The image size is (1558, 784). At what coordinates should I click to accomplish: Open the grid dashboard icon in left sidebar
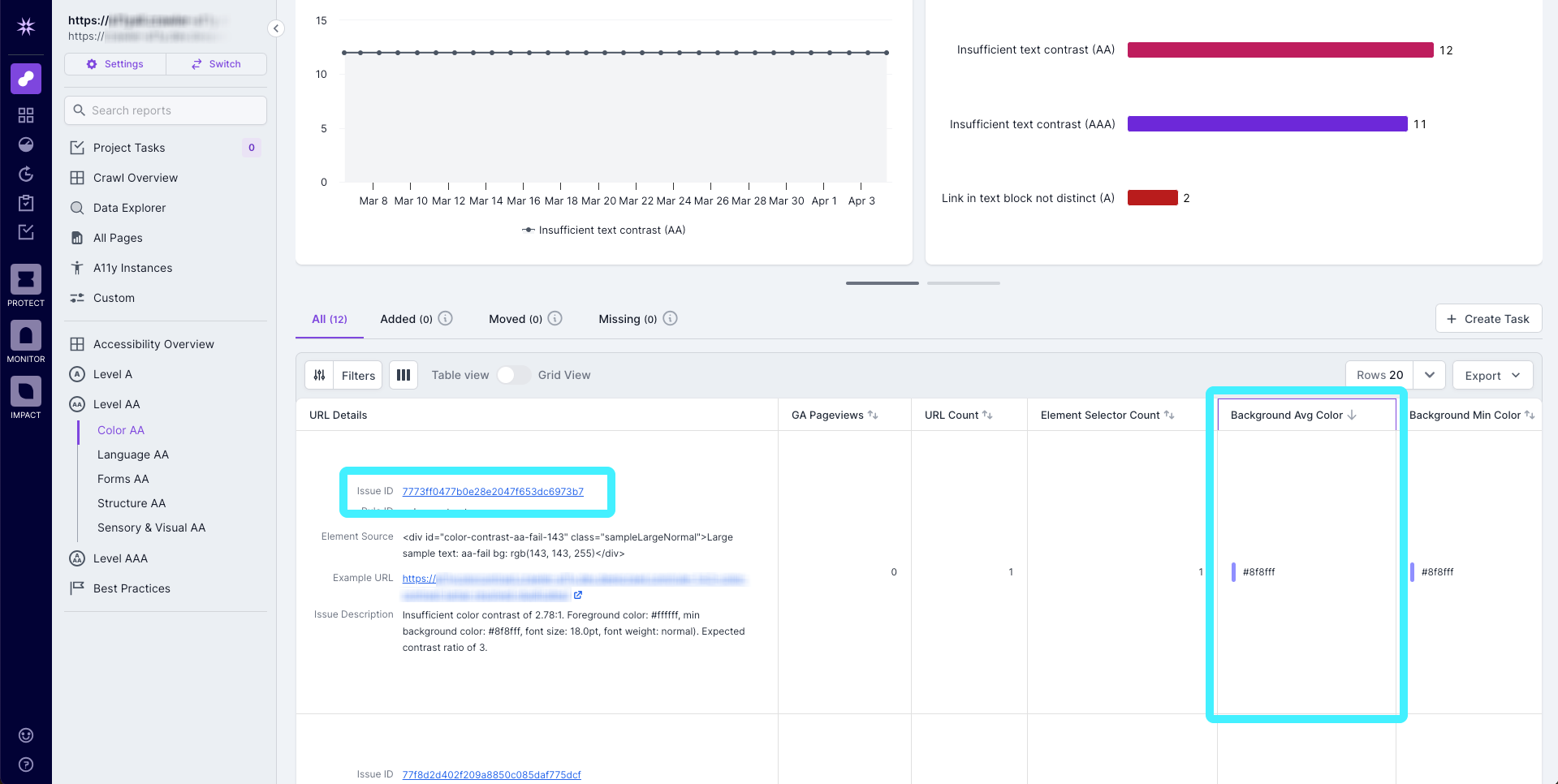pyautogui.click(x=25, y=114)
